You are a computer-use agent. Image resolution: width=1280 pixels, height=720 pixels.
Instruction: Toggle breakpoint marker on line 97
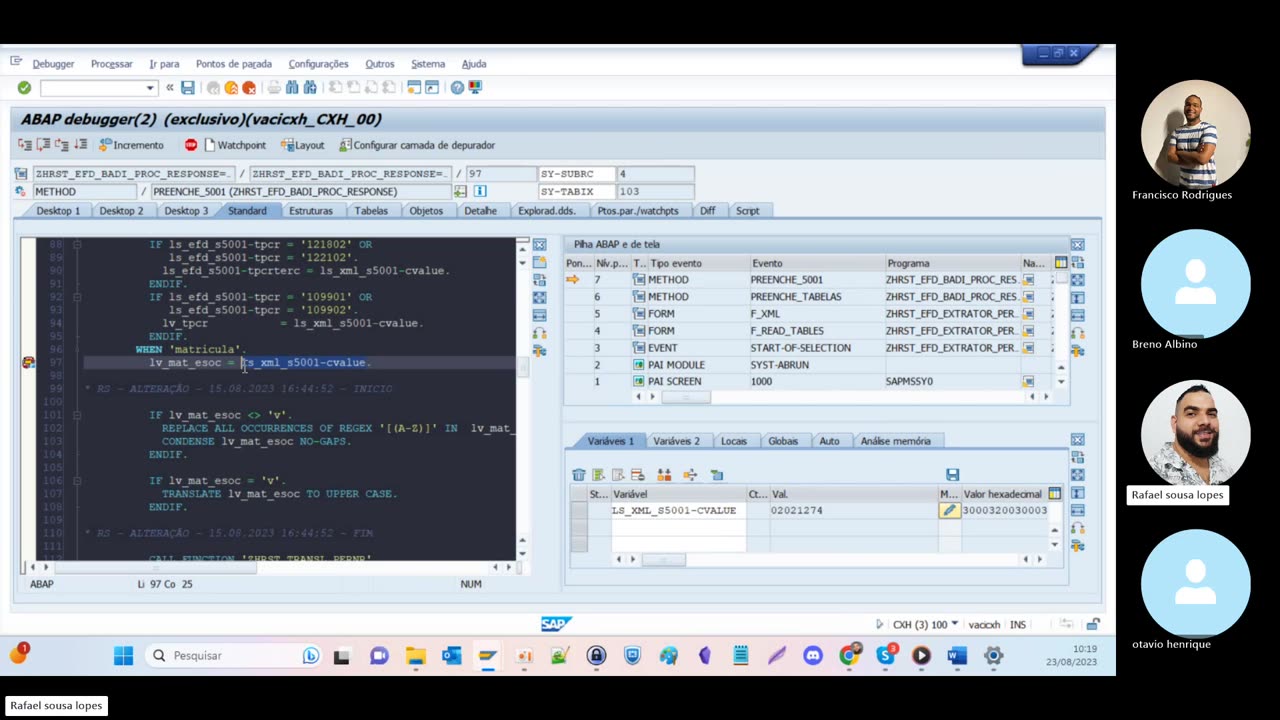click(28, 363)
